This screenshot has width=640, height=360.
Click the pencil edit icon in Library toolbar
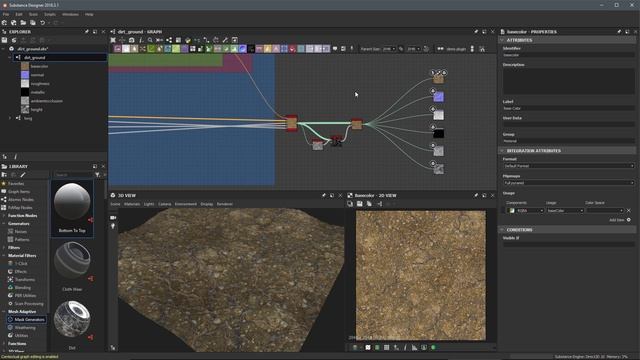[23, 175]
